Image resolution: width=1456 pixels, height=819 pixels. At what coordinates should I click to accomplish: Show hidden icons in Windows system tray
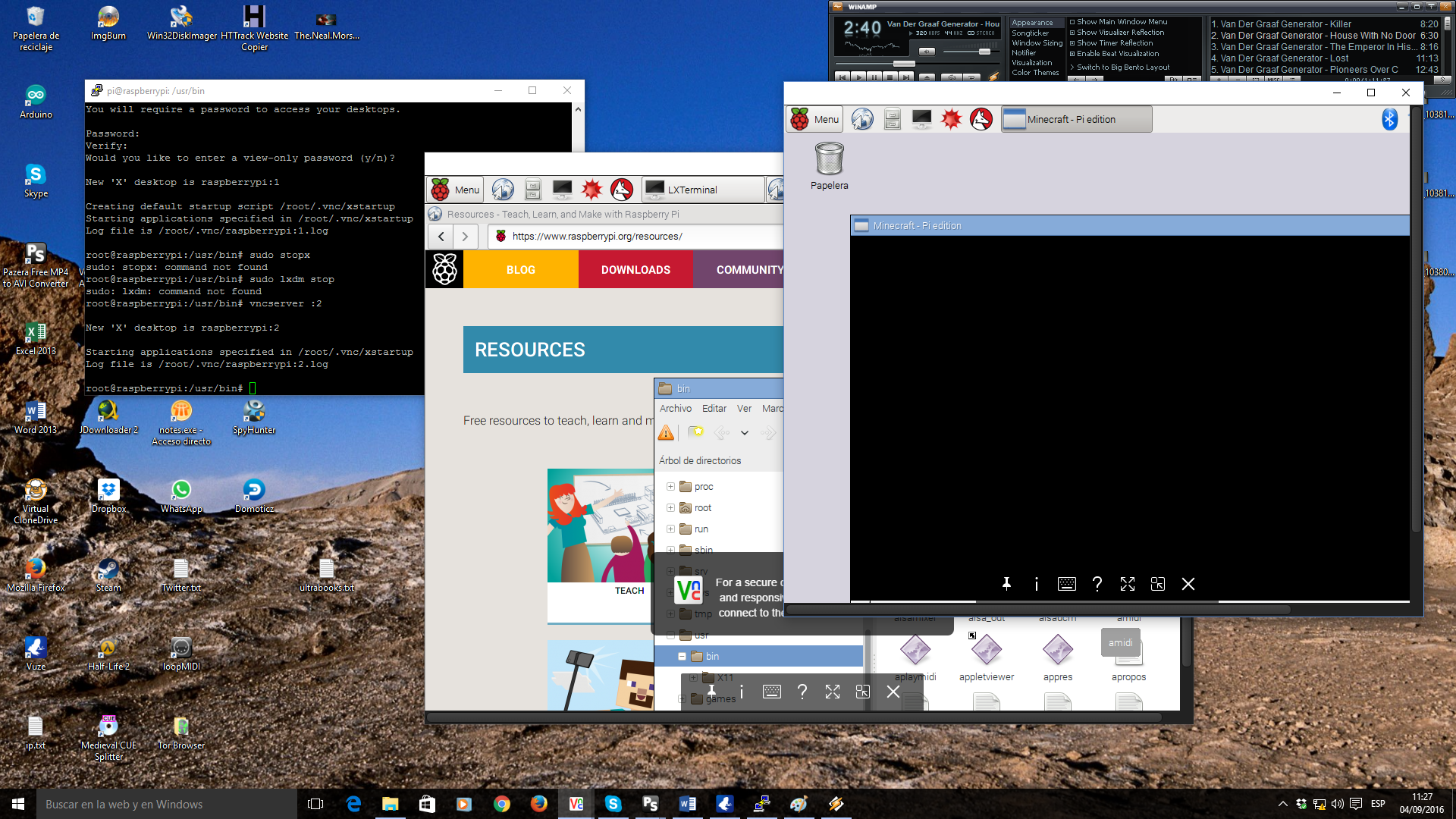1282,804
